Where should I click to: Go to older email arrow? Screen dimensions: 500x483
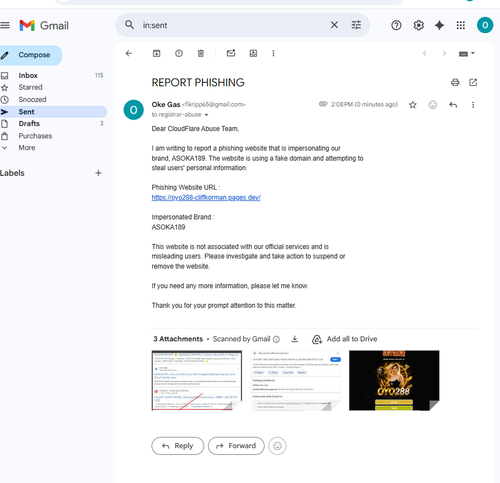tap(444, 53)
